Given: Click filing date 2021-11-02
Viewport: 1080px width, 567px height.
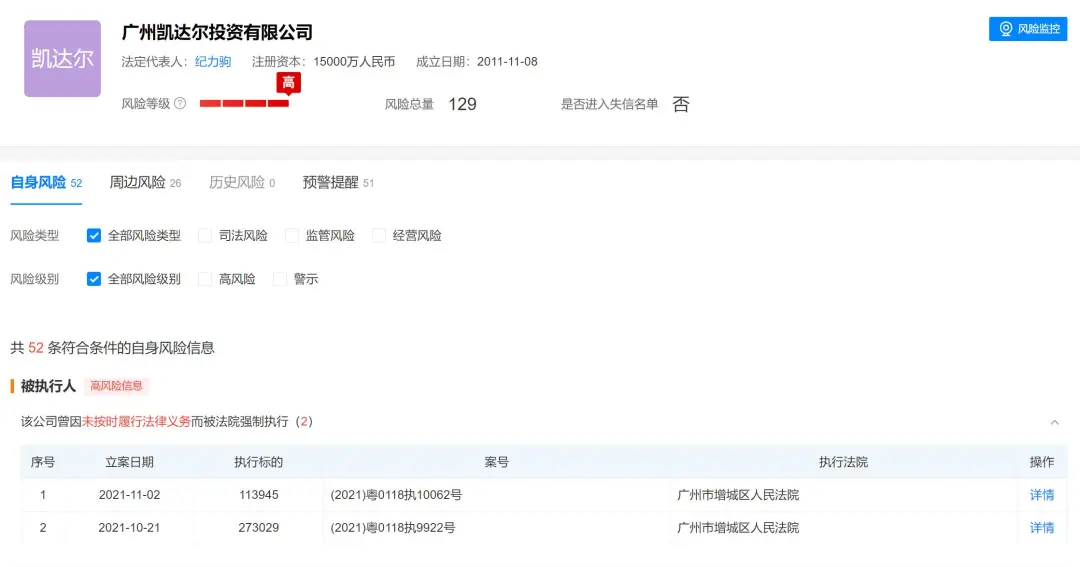Looking at the screenshot, I should tap(129, 495).
